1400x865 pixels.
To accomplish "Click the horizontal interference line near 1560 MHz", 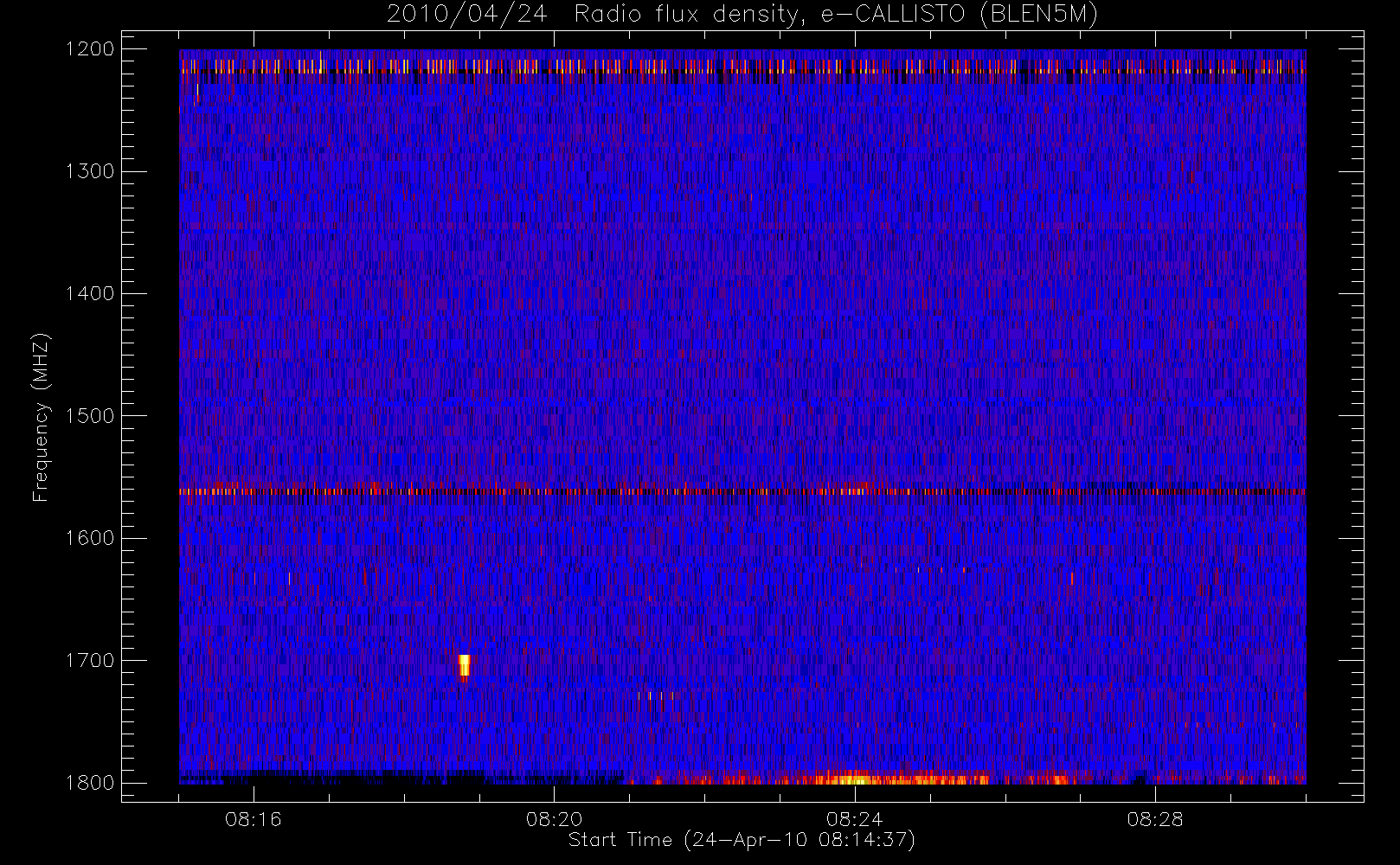I will [x=742, y=491].
